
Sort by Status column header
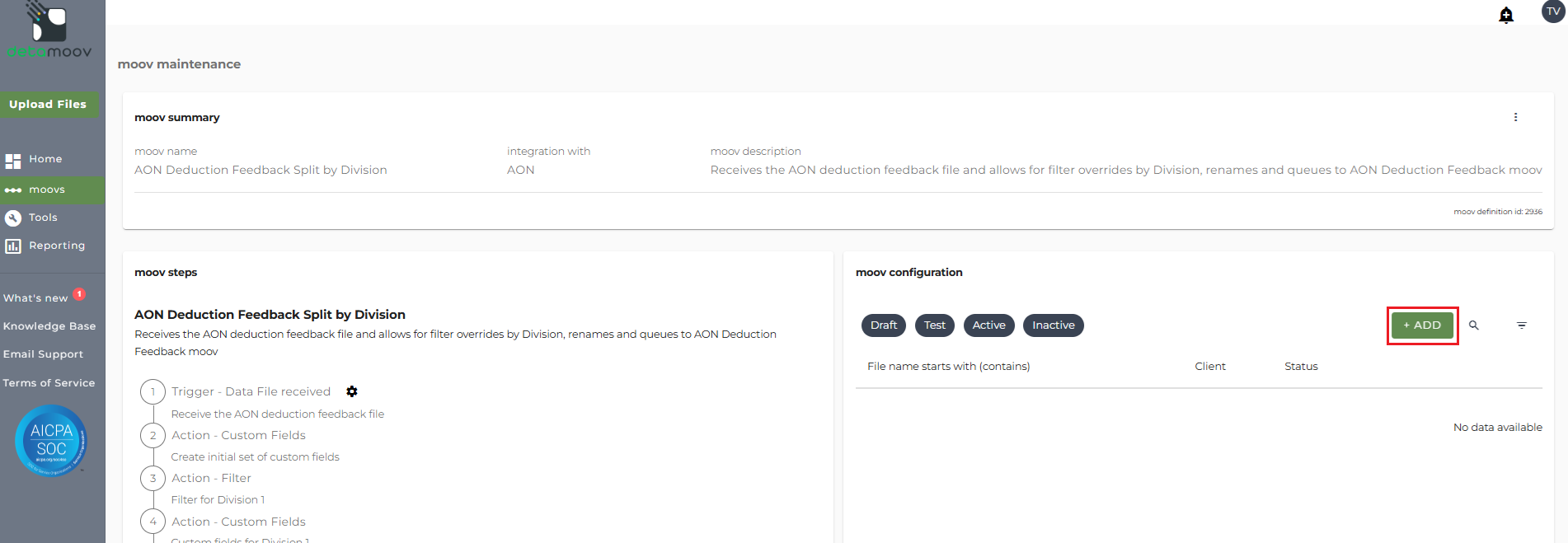point(1301,367)
